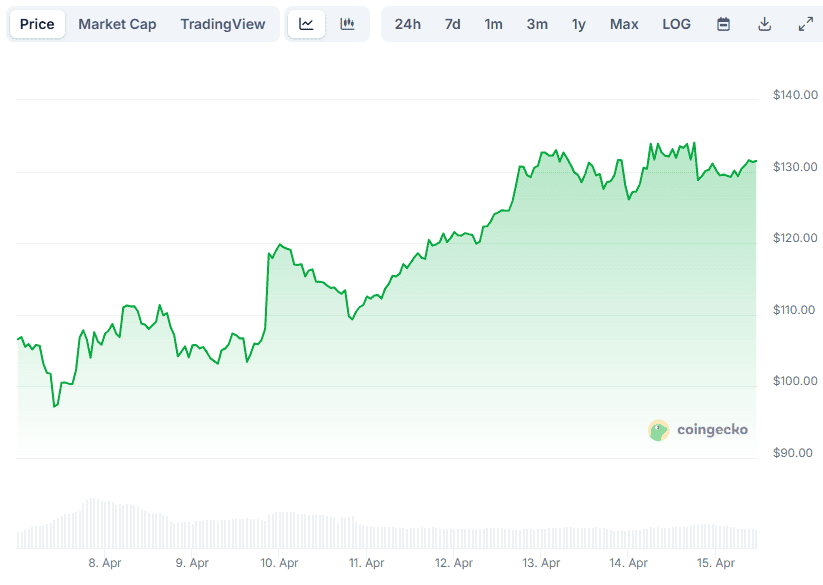The width and height of the screenshot is (823, 585).
Task: Click the 13. Apr date label
Action: (542, 563)
